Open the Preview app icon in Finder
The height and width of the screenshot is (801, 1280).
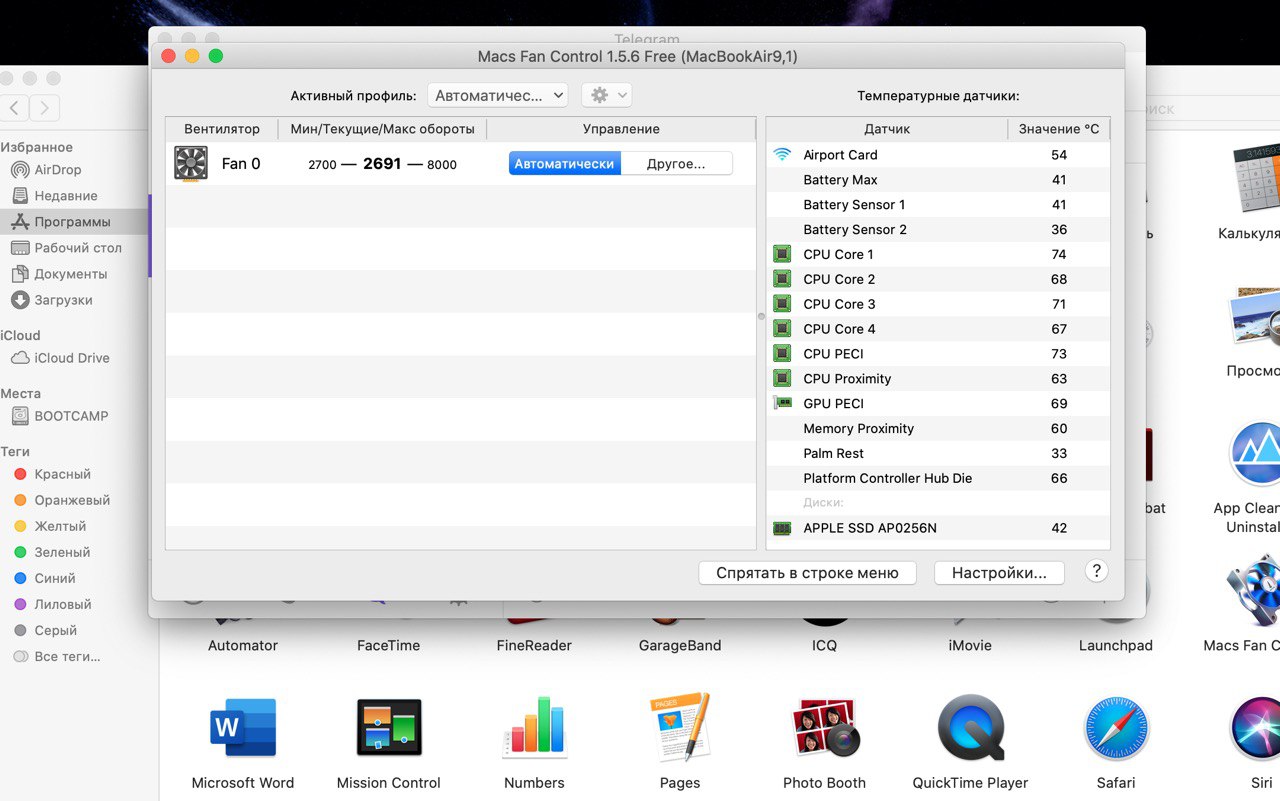tap(1256, 318)
